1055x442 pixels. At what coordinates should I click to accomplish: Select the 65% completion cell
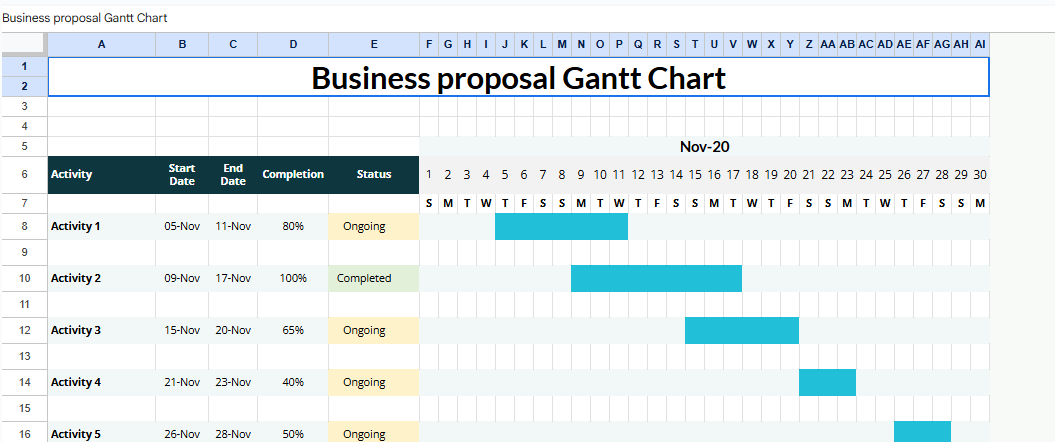293,330
